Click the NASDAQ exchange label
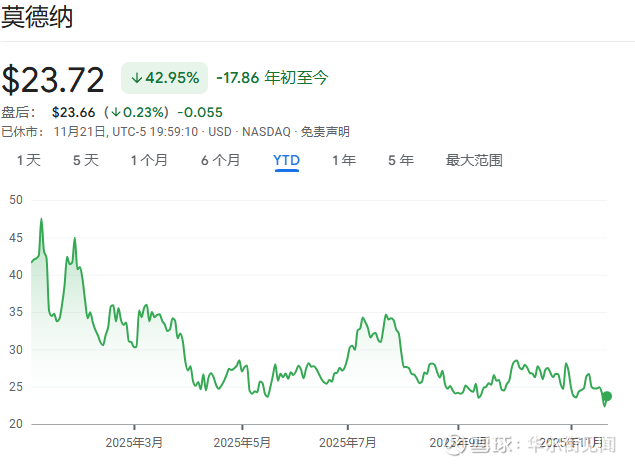 [266, 132]
